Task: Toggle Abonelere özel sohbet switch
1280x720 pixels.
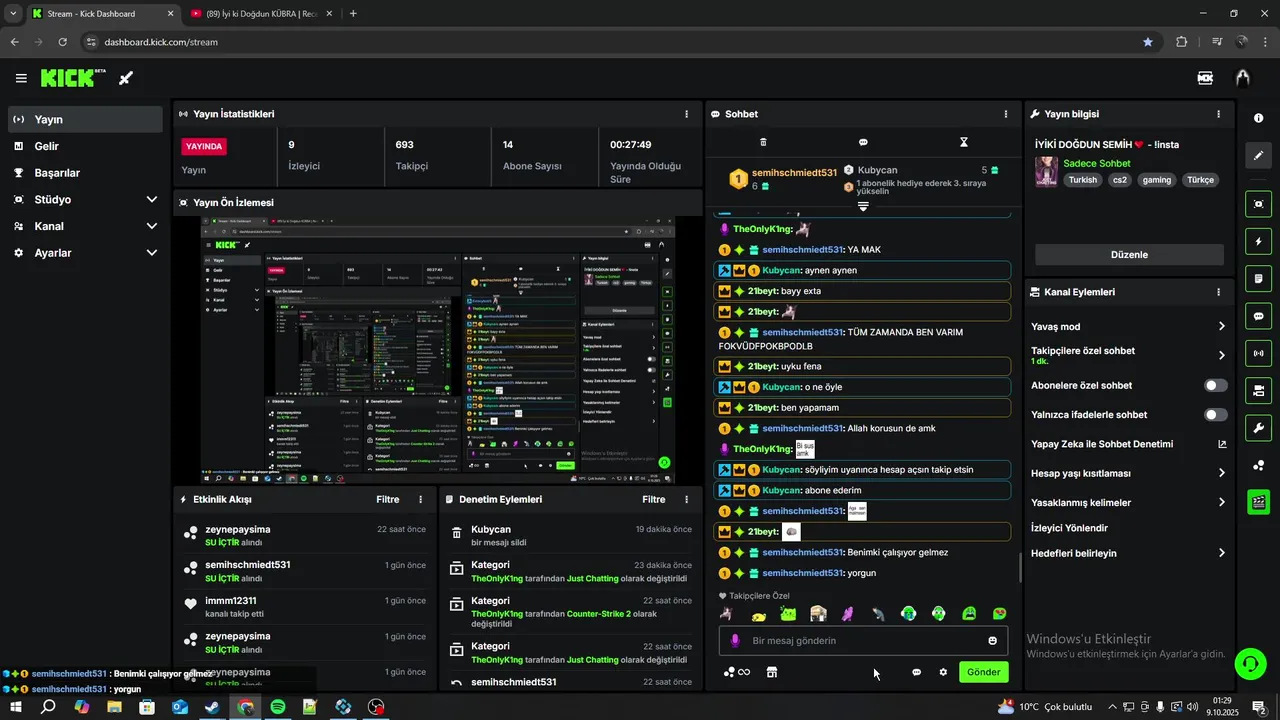Action: [1216, 385]
